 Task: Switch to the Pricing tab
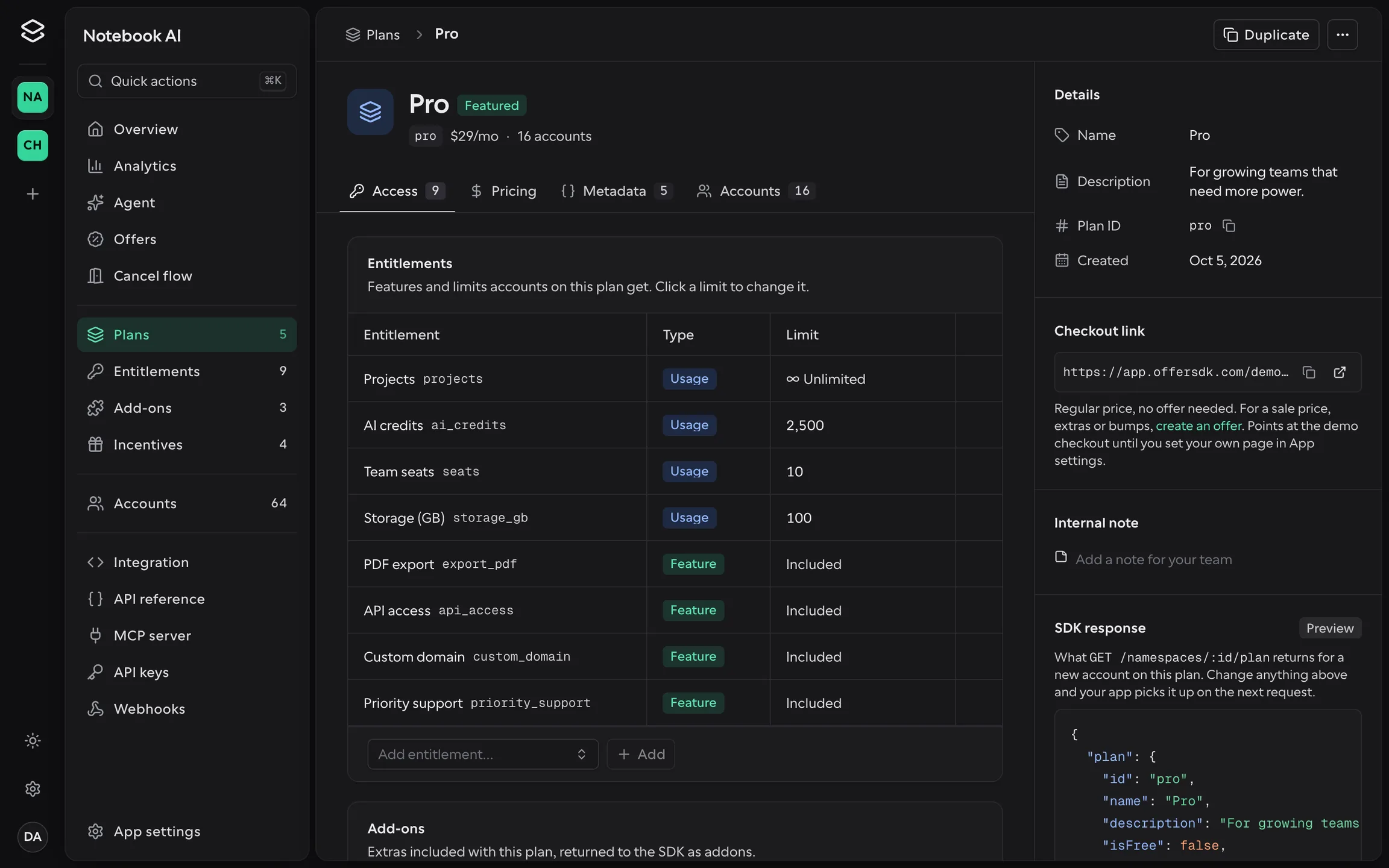(x=503, y=191)
